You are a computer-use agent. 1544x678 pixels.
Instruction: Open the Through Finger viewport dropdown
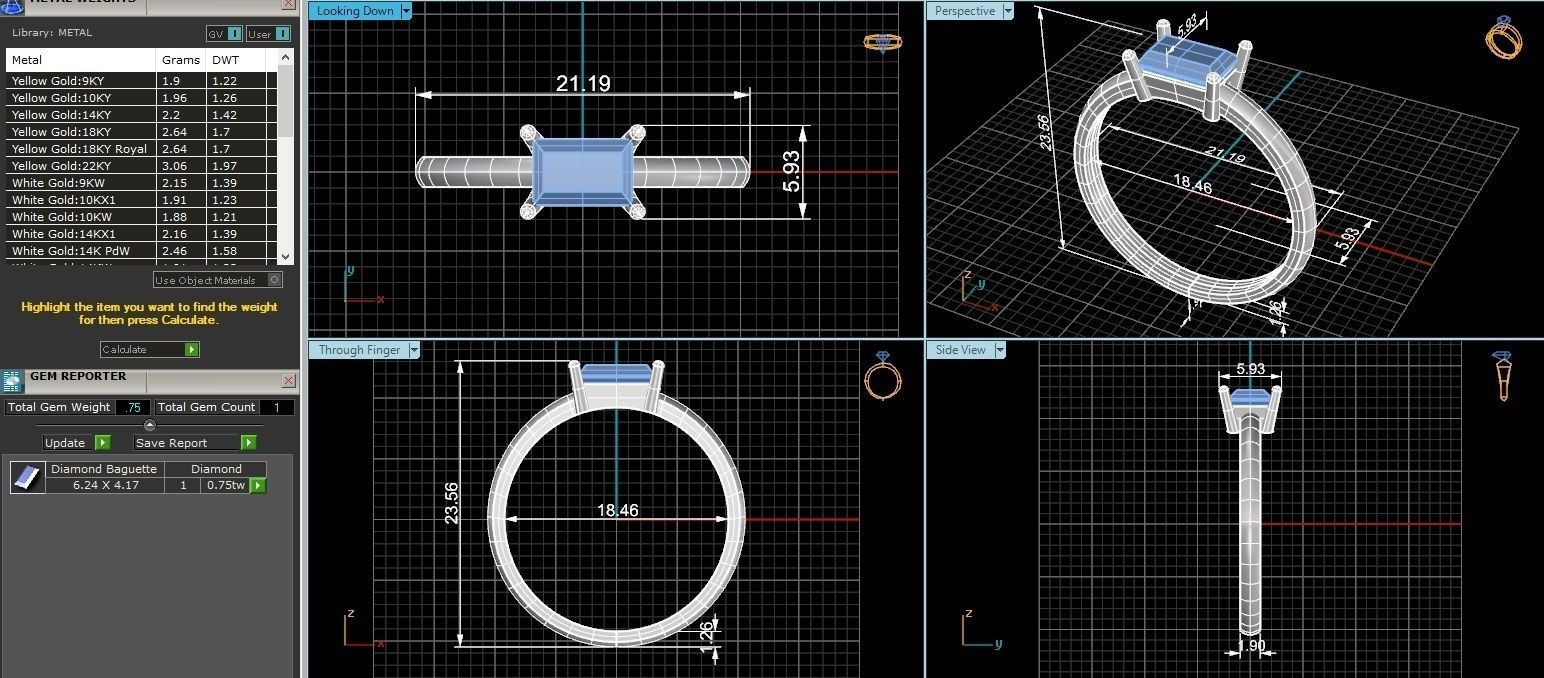point(413,350)
